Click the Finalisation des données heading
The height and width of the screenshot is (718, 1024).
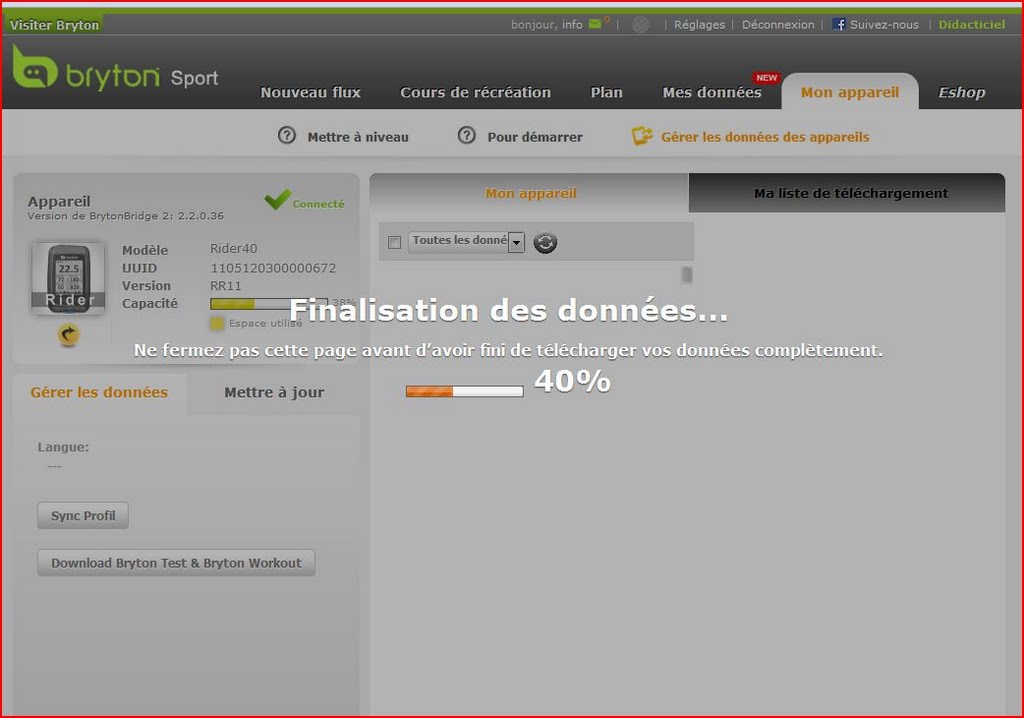point(508,310)
